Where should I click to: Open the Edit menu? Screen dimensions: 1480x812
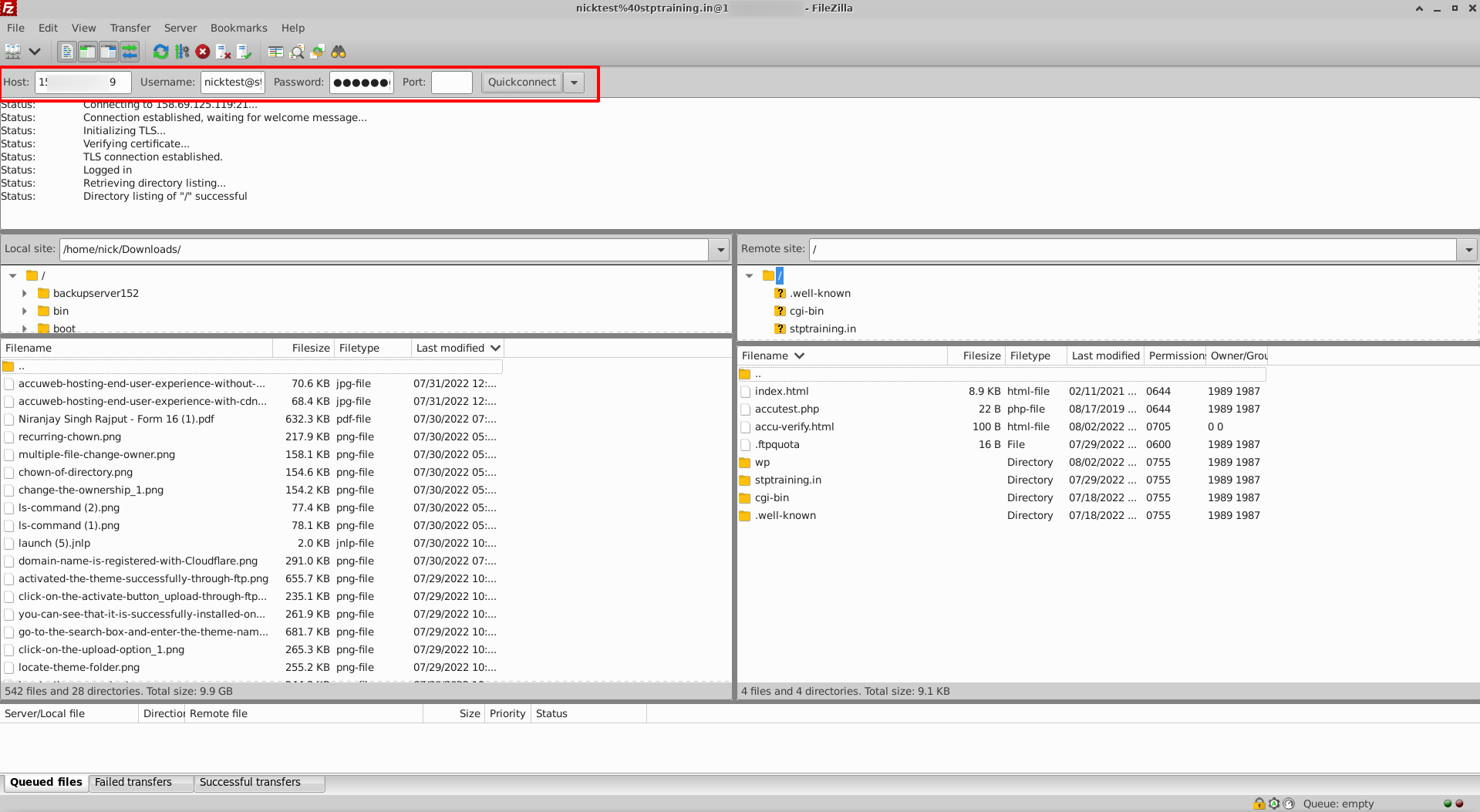(48, 28)
